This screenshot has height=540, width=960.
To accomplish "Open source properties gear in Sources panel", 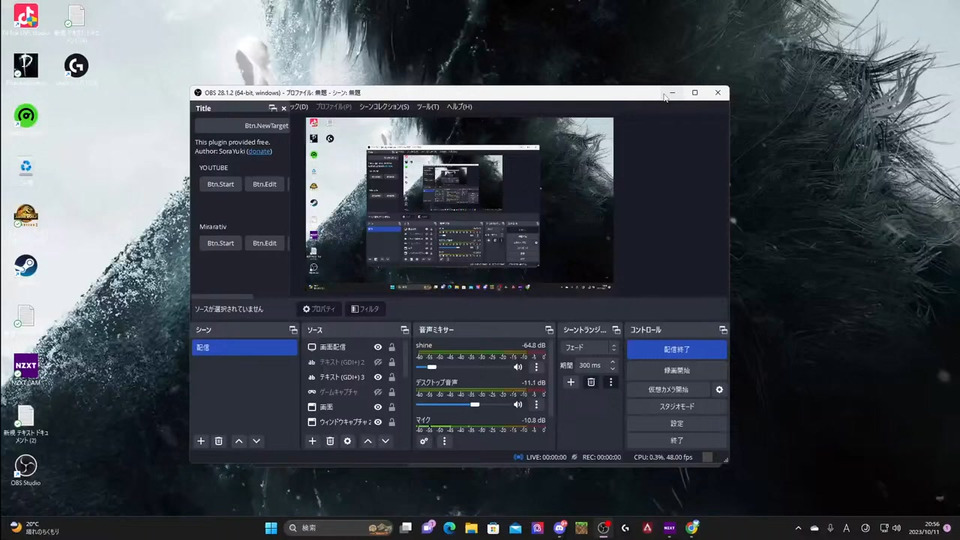I will (x=348, y=441).
